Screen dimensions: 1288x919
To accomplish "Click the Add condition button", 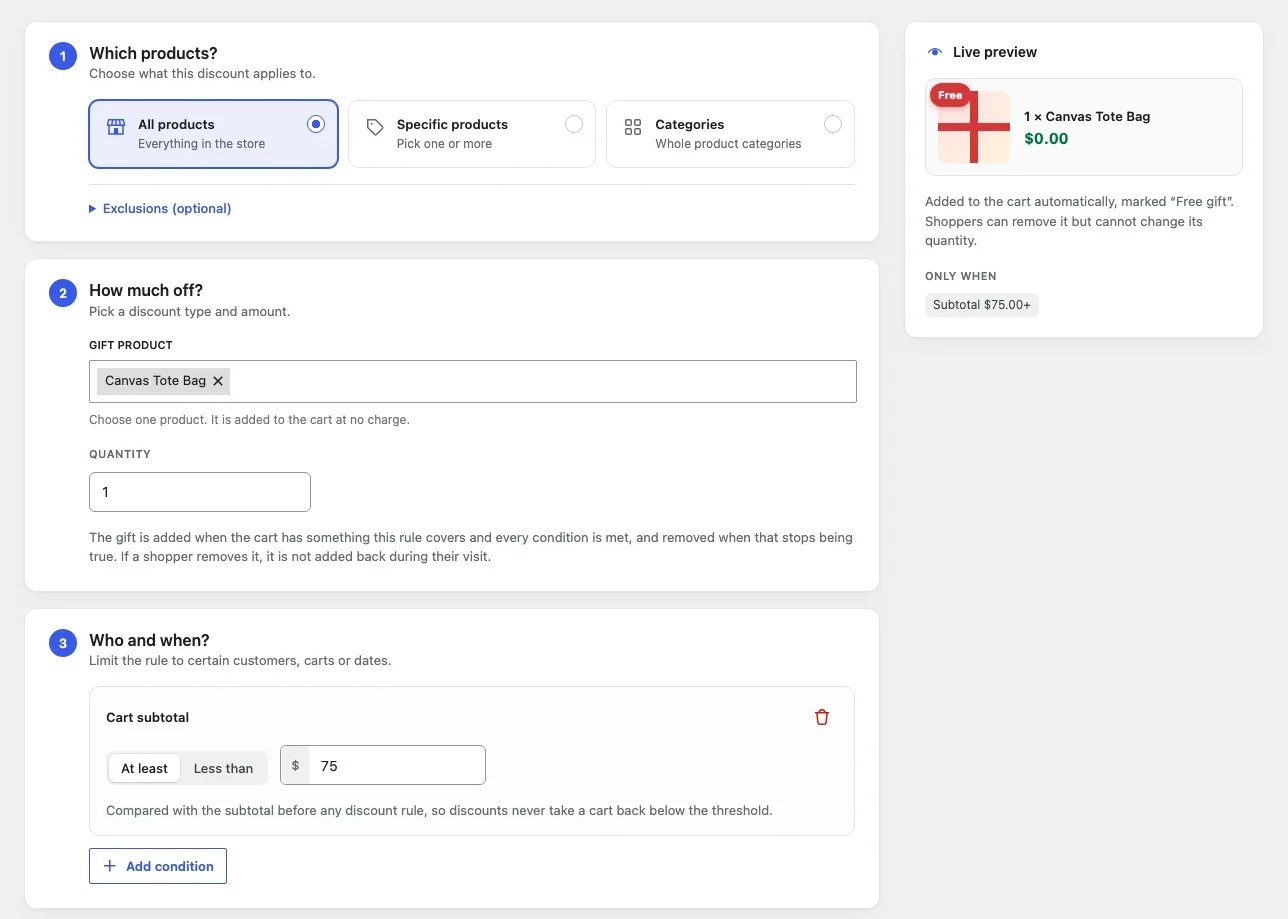I will point(158,866).
